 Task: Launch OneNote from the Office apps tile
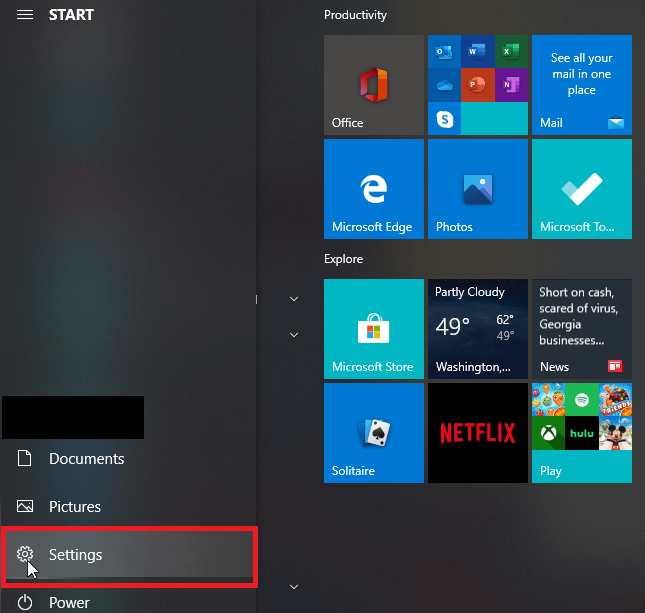[x=511, y=85]
